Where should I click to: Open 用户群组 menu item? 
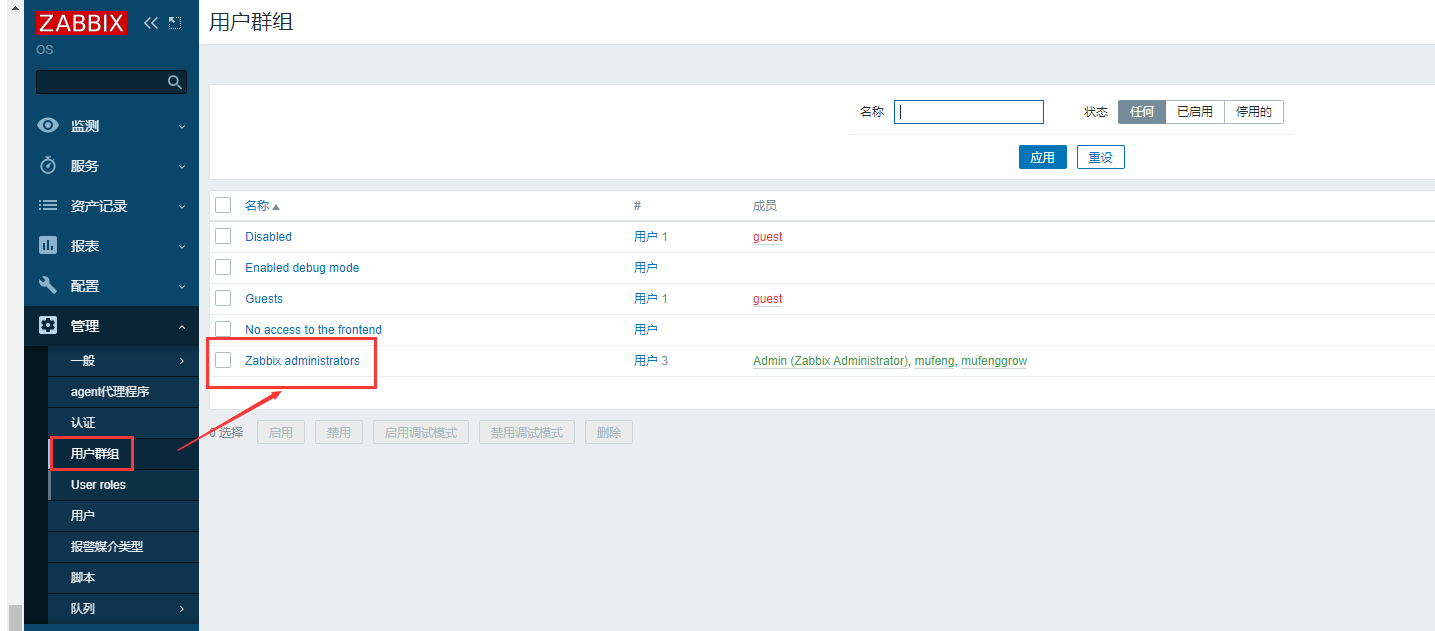pyautogui.click(x=123, y=454)
